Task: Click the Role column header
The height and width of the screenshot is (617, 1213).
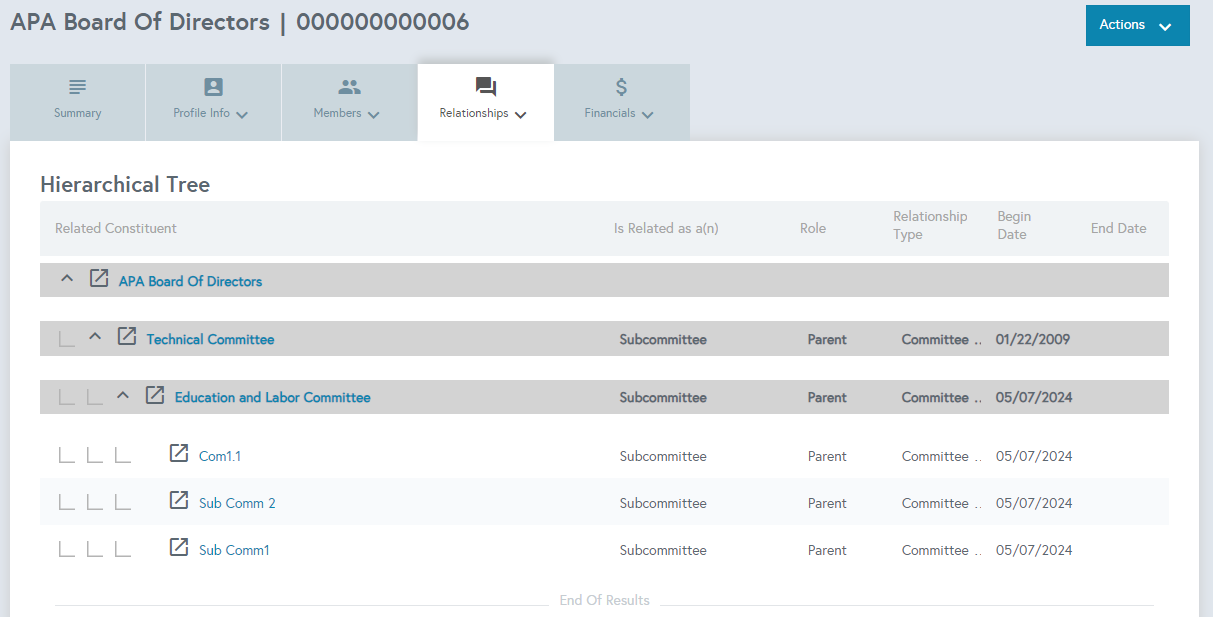Action: tap(813, 229)
